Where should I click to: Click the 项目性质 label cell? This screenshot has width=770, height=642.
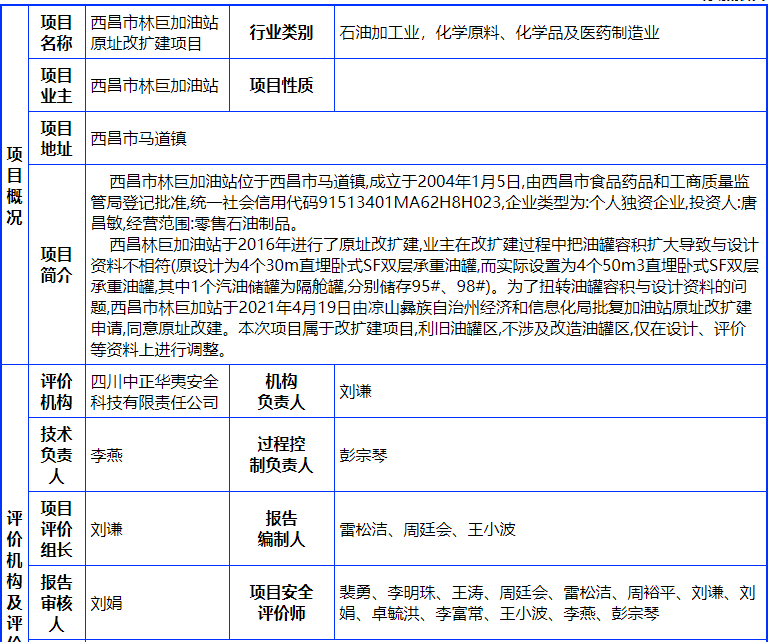(281, 86)
